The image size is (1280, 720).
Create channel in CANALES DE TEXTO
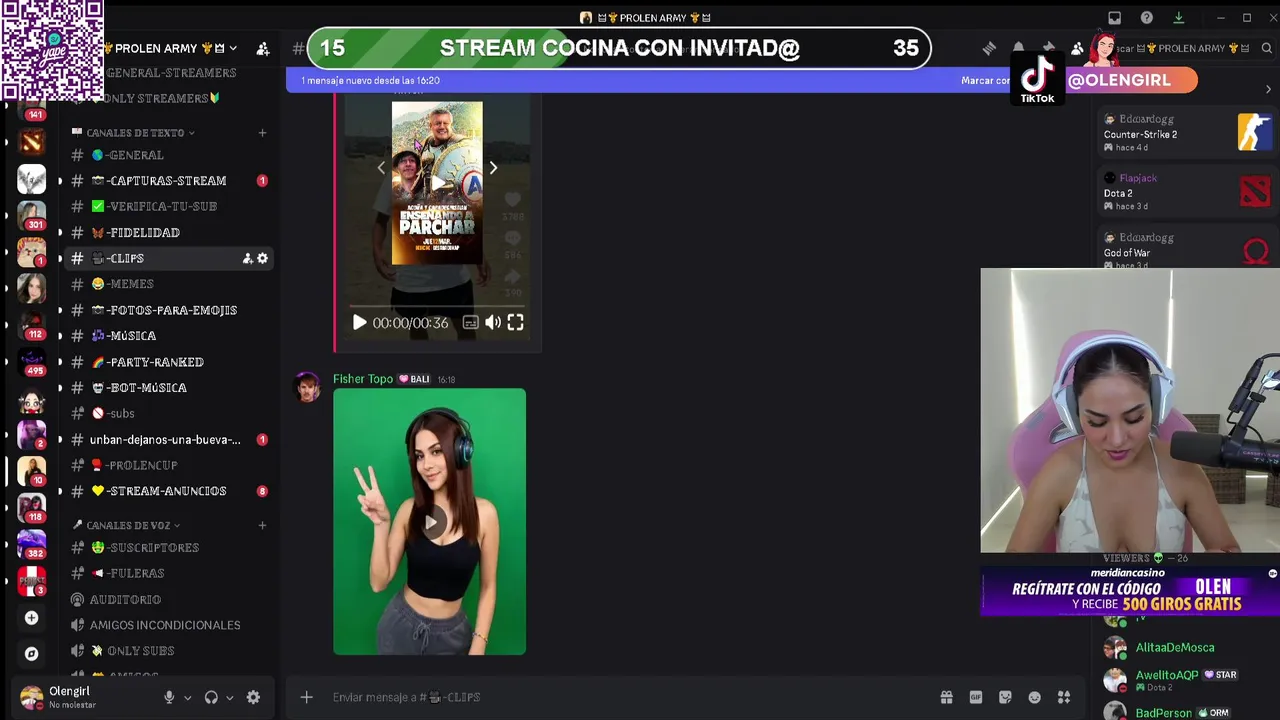click(x=262, y=132)
